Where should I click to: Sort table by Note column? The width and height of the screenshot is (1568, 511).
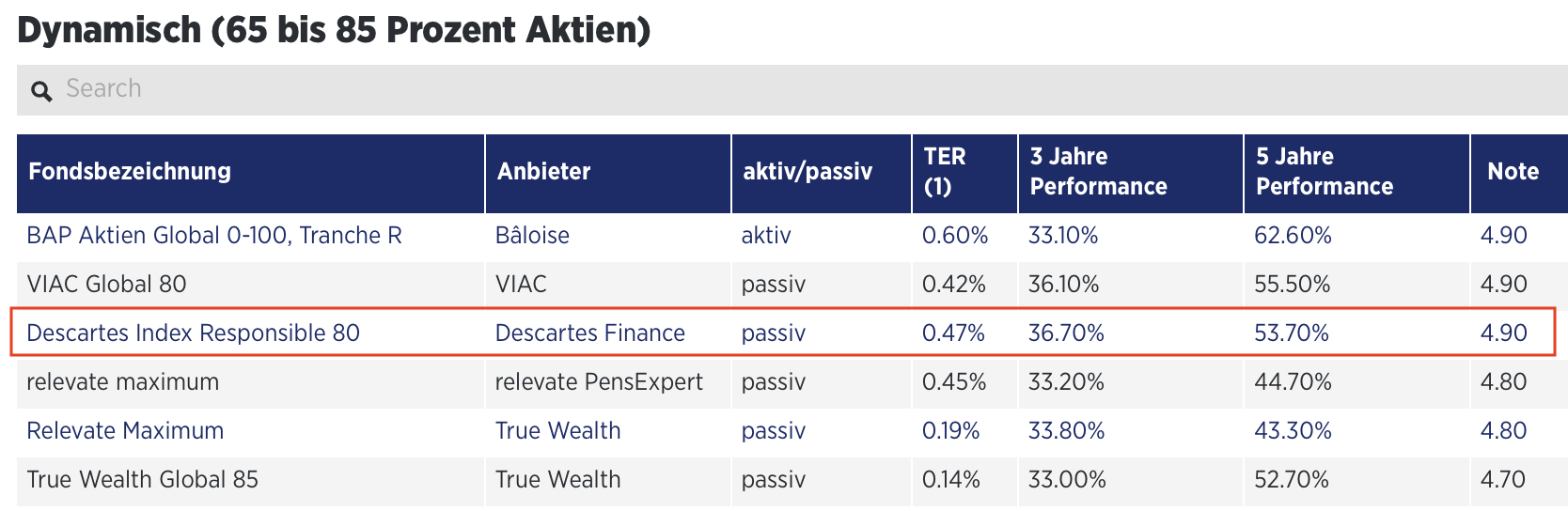coord(1513,172)
